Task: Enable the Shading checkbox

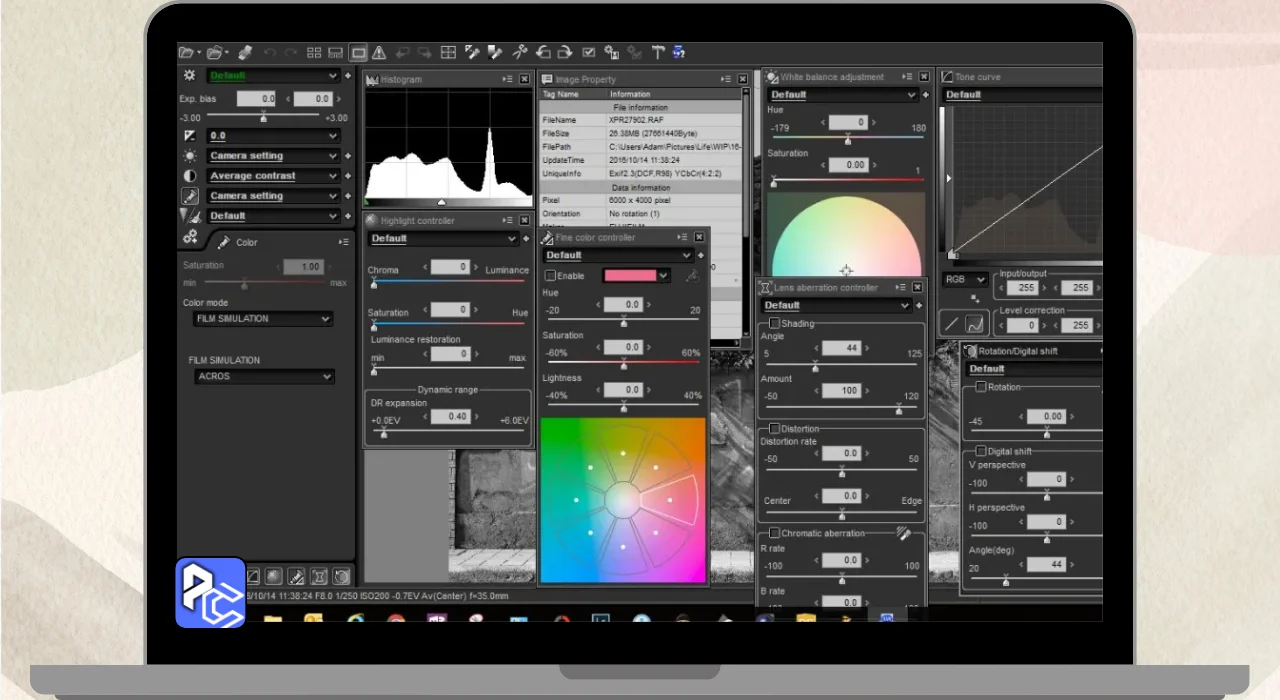Action: click(774, 323)
